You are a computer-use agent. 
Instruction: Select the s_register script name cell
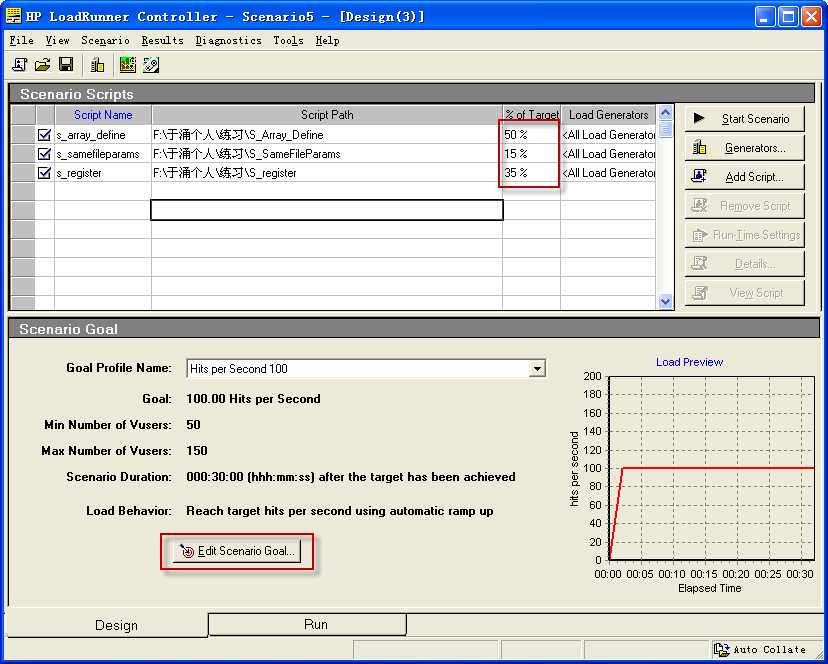[x=103, y=173]
